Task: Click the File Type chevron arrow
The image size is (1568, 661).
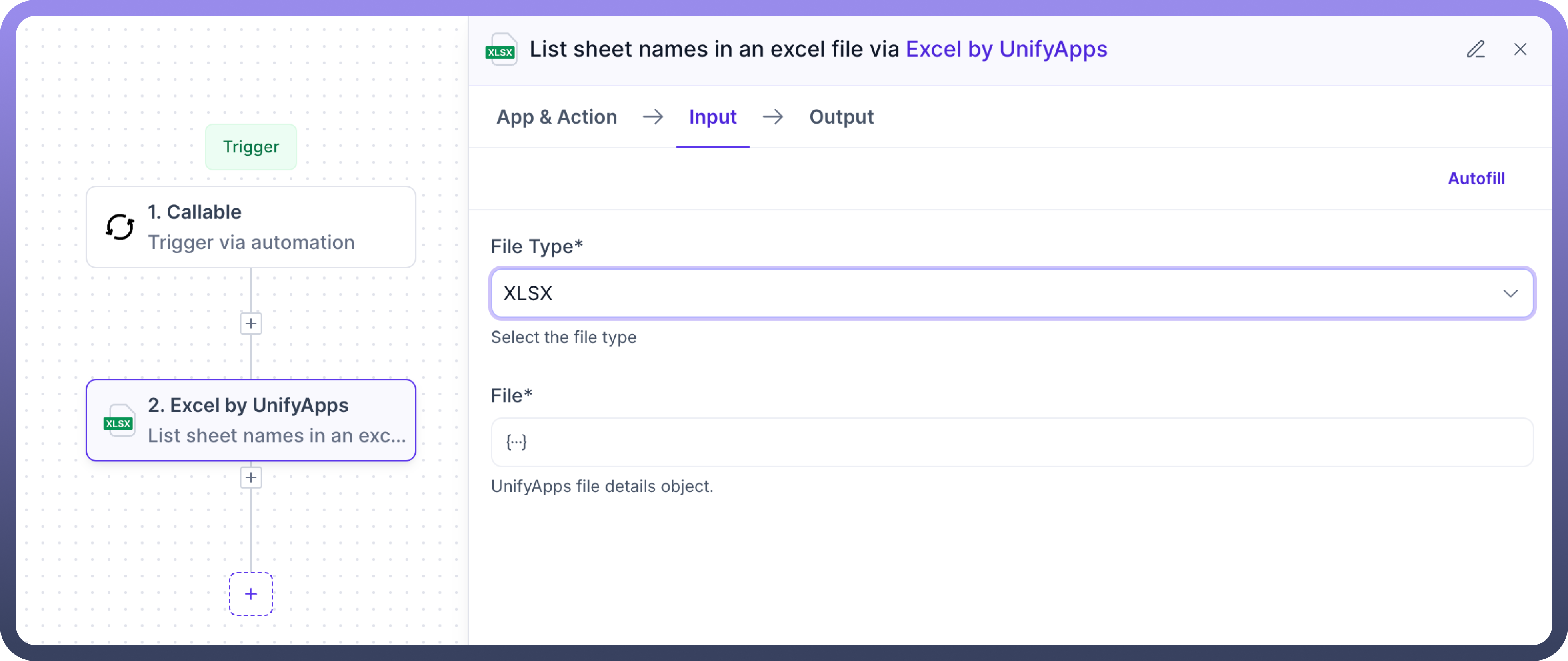Action: 1510,294
